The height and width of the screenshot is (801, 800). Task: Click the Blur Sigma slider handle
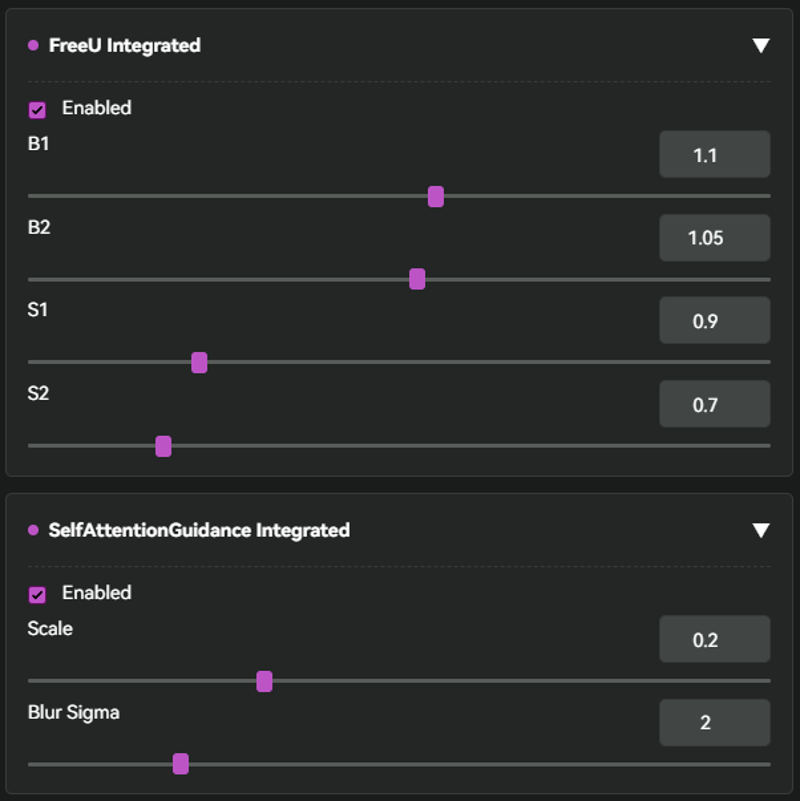tap(181, 764)
